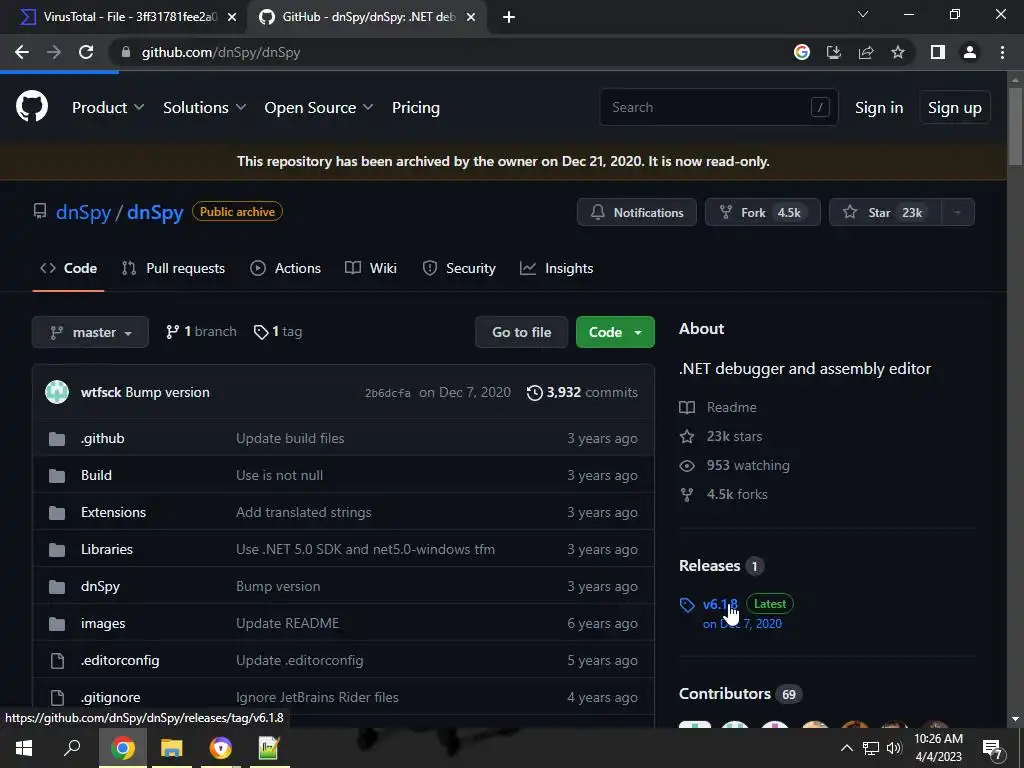Click the browser forward arrow
Viewport: 1024px width, 768px height.
coord(54,52)
